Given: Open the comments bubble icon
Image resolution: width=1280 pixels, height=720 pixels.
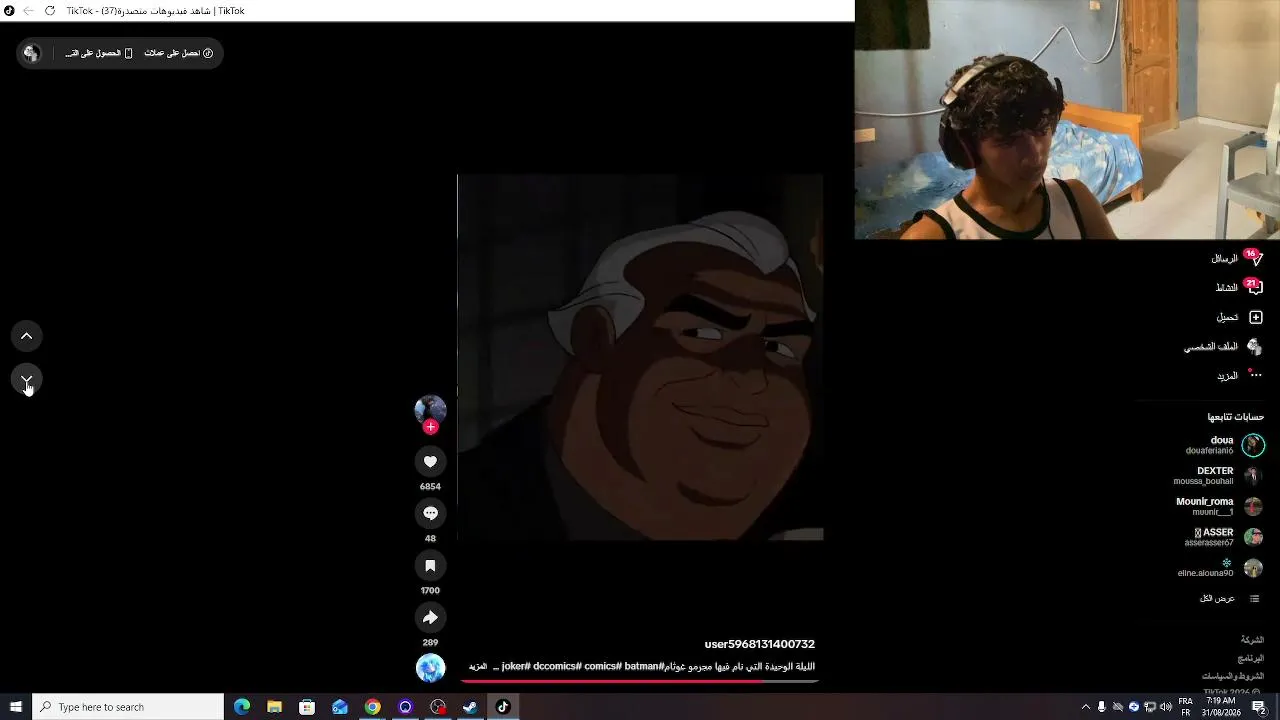Looking at the screenshot, I should 430,513.
